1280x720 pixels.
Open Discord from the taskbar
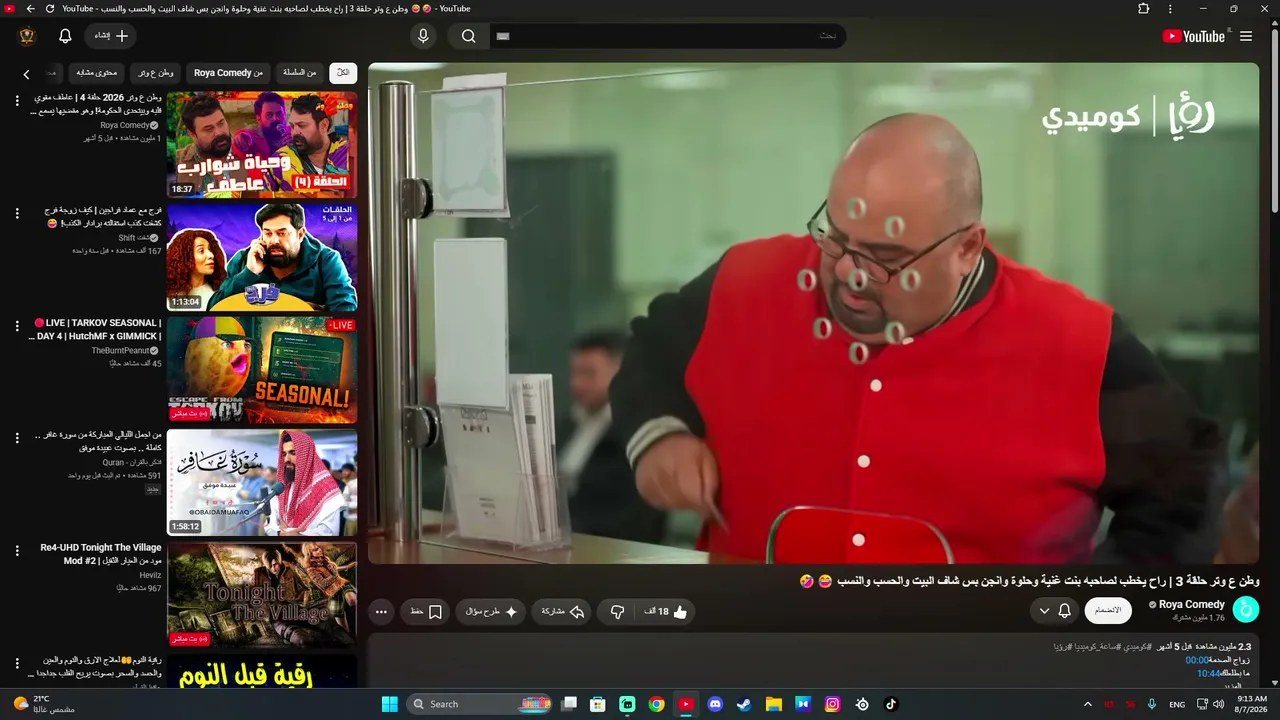[715, 704]
